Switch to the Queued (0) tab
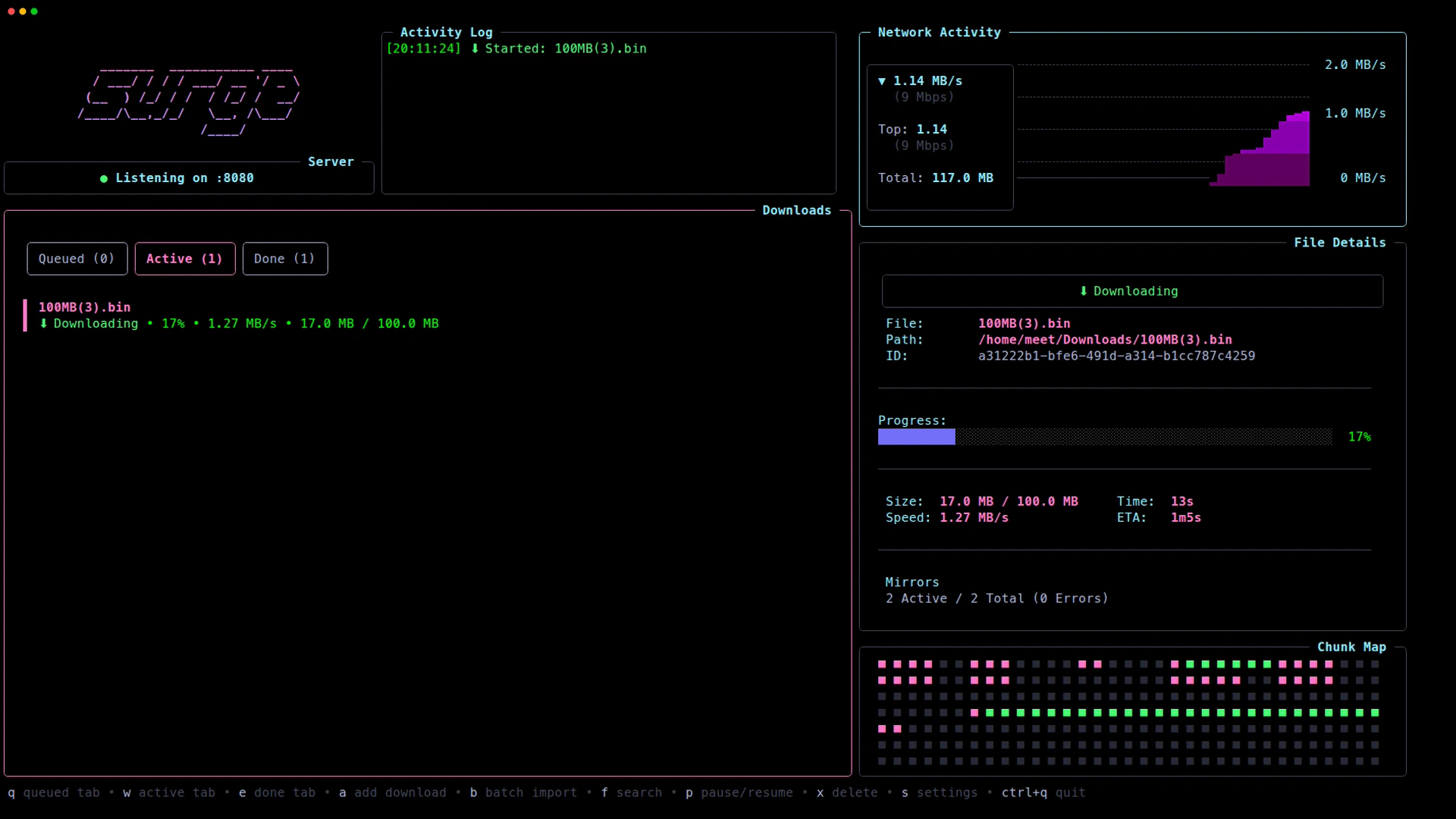Viewport: 1456px width, 819px height. [77, 259]
